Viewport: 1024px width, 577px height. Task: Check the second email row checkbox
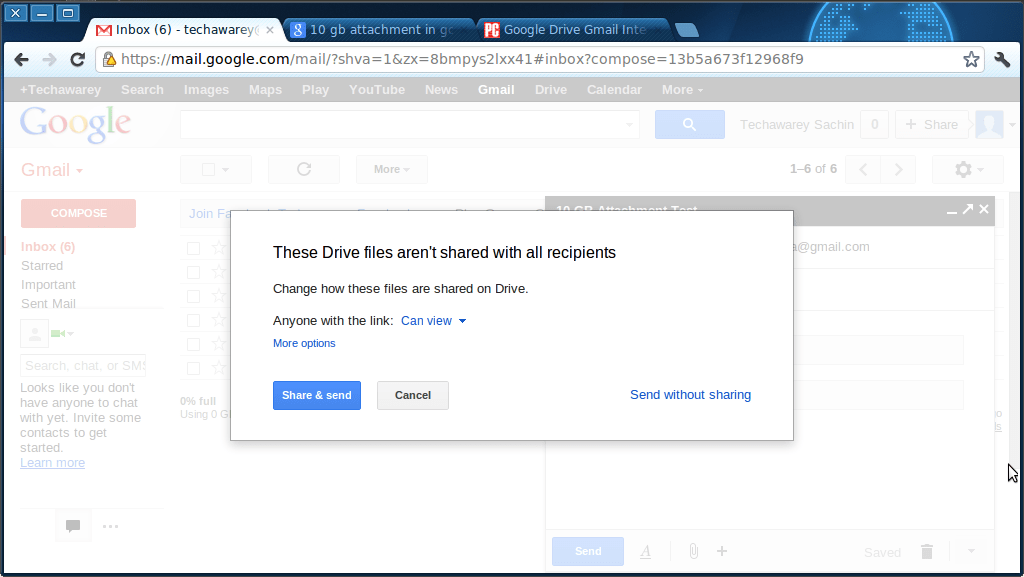(x=193, y=272)
